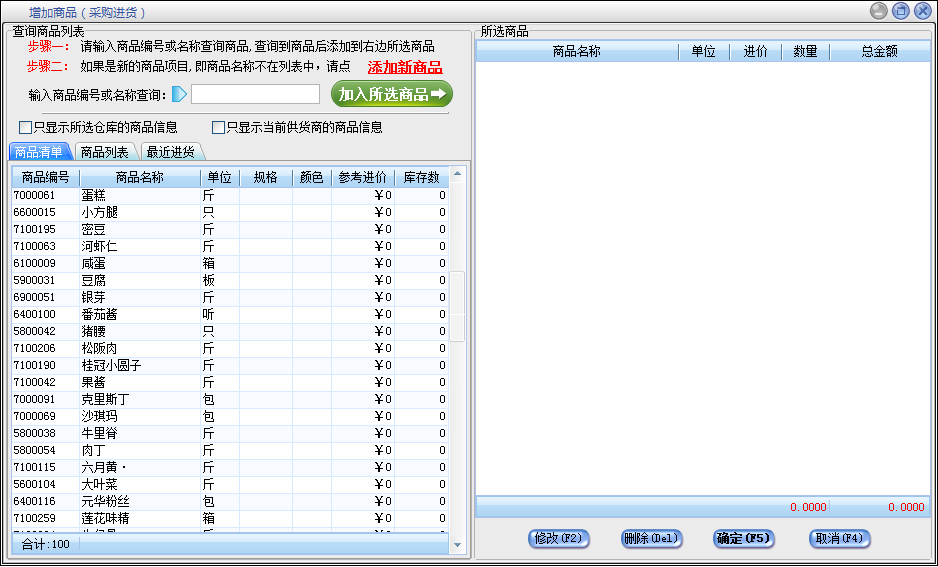Image resolution: width=938 pixels, height=567 pixels.
Task: Sort by 参考进价 column header
Action: (x=362, y=178)
